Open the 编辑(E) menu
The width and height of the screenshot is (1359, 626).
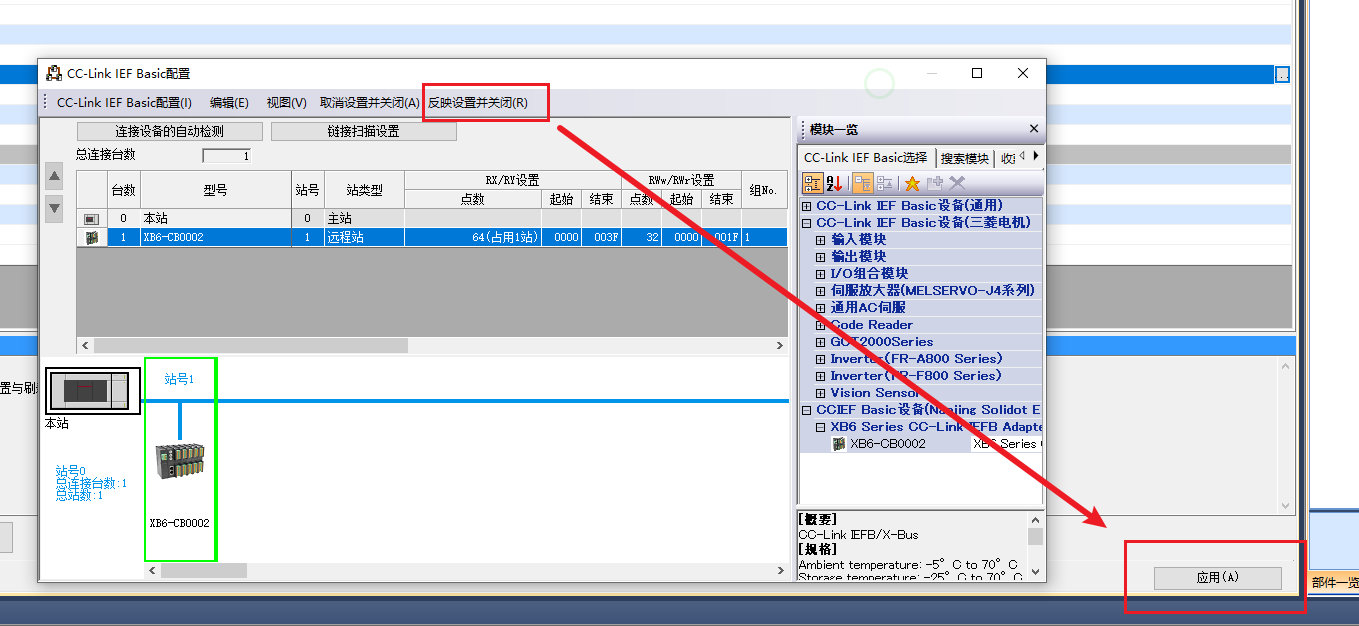[x=229, y=103]
